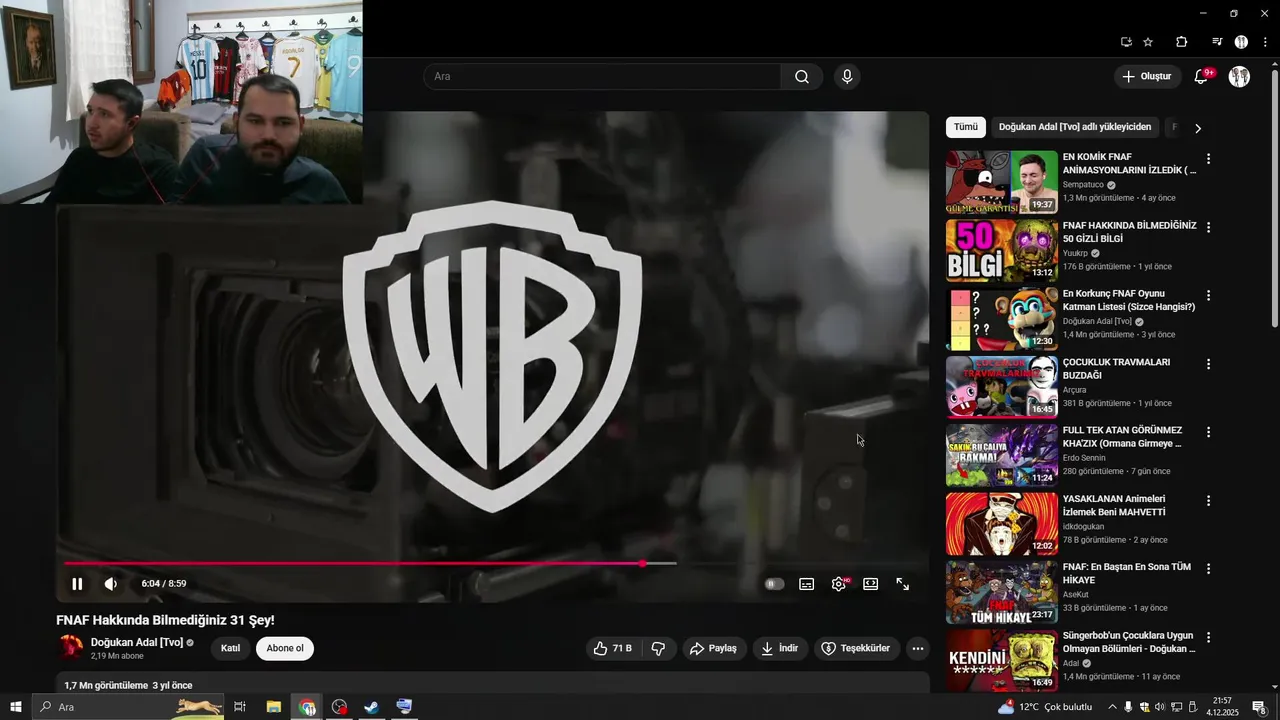
Task: Open options for 'YASAKLANAN Animeleri' video
Action: [1208, 500]
